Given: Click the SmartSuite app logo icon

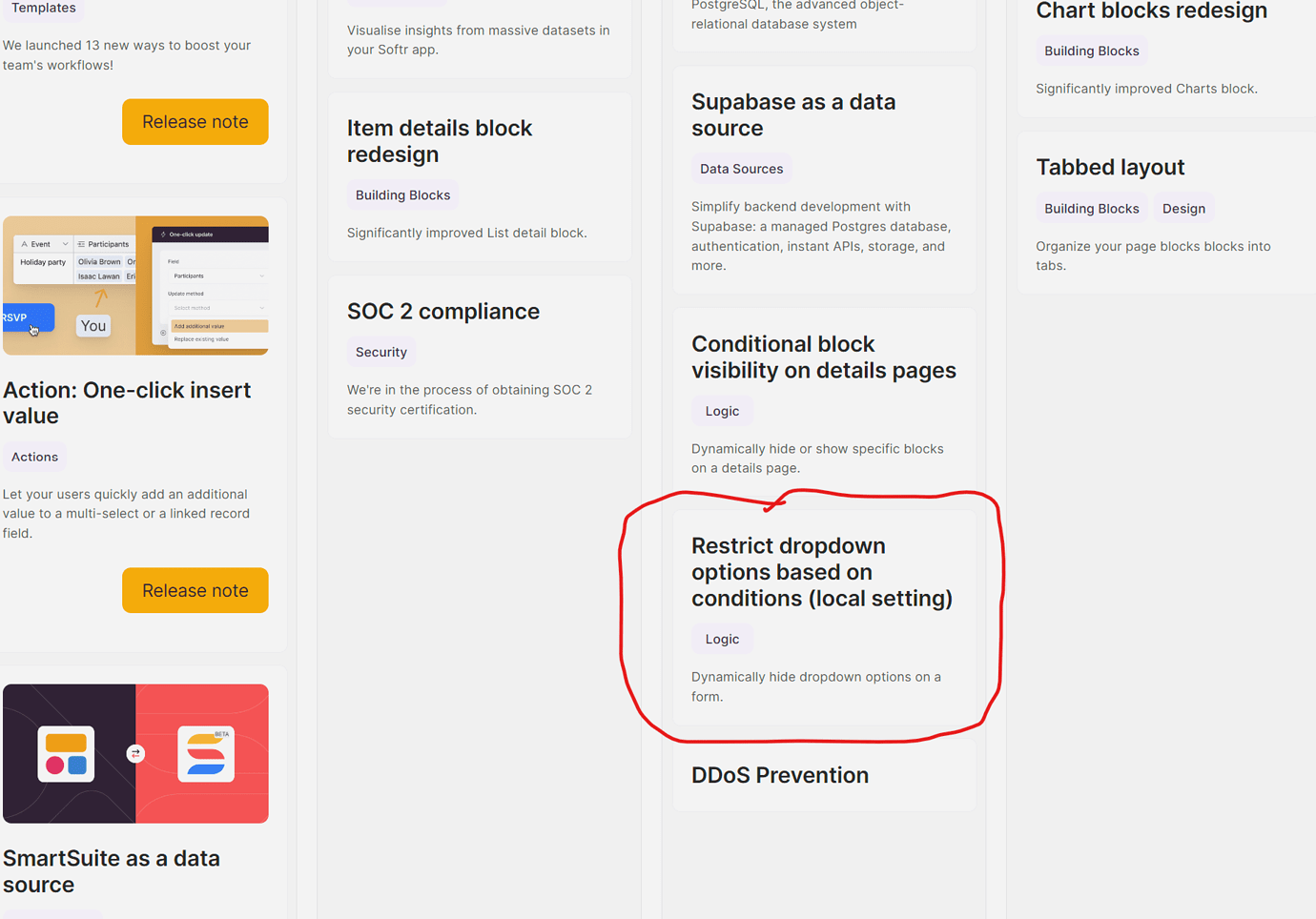Looking at the screenshot, I should [66, 753].
